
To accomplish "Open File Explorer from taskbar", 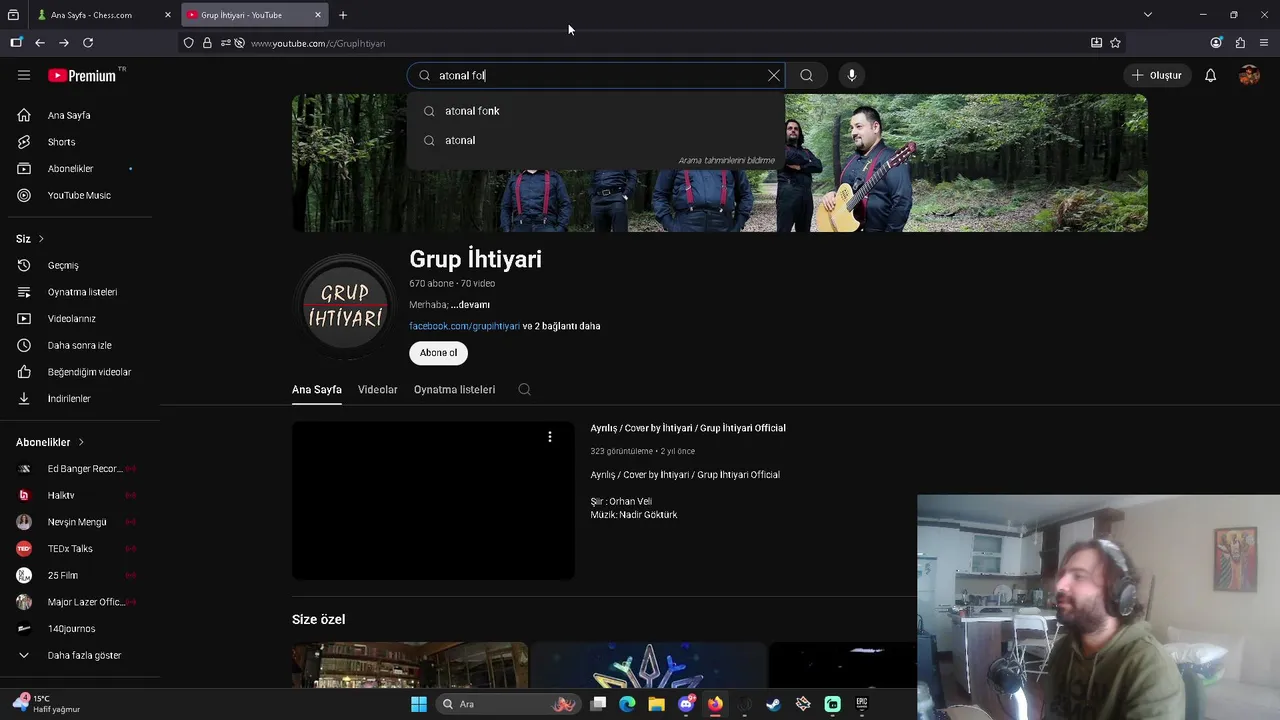I will [656, 704].
